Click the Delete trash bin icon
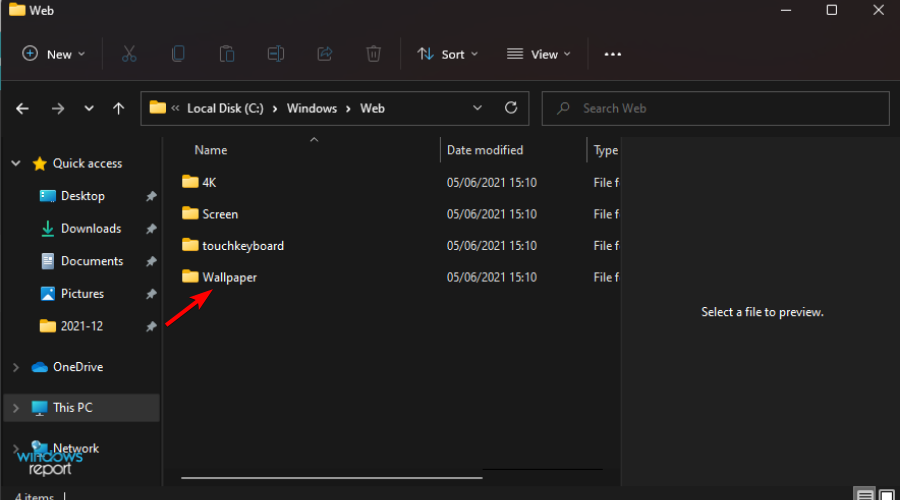The width and height of the screenshot is (900, 500). coord(374,54)
